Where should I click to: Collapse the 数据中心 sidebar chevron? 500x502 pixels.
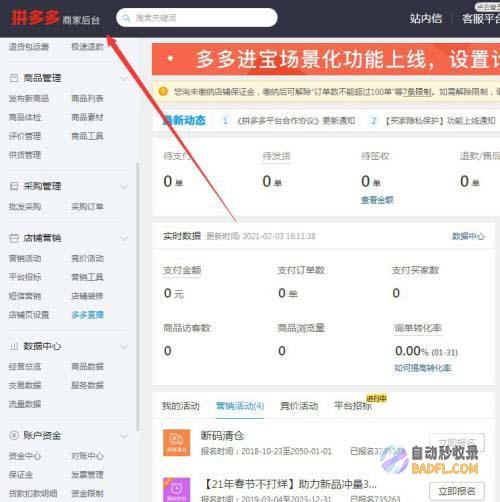coord(124,347)
